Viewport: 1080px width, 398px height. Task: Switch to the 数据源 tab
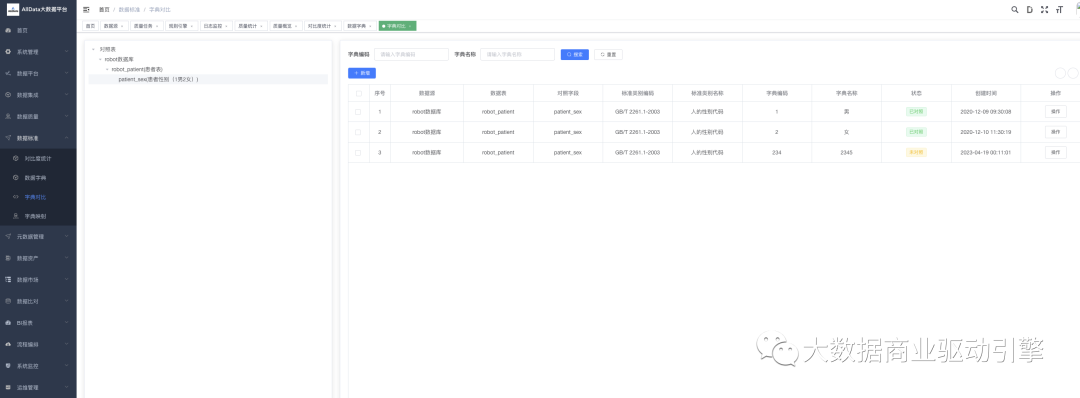coord(114,25)
